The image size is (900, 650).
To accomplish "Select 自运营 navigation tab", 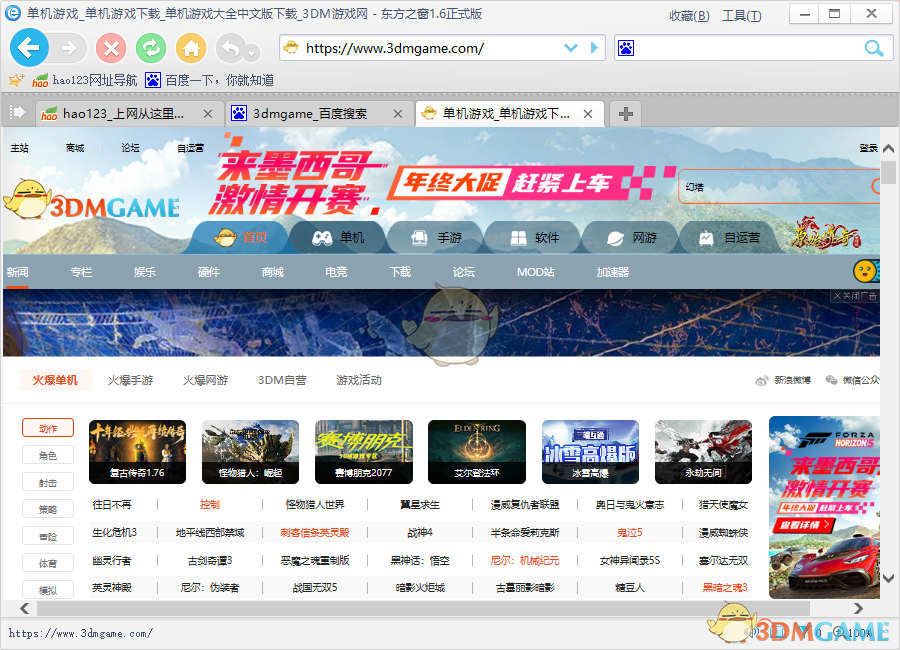I will tap(729, 237).
